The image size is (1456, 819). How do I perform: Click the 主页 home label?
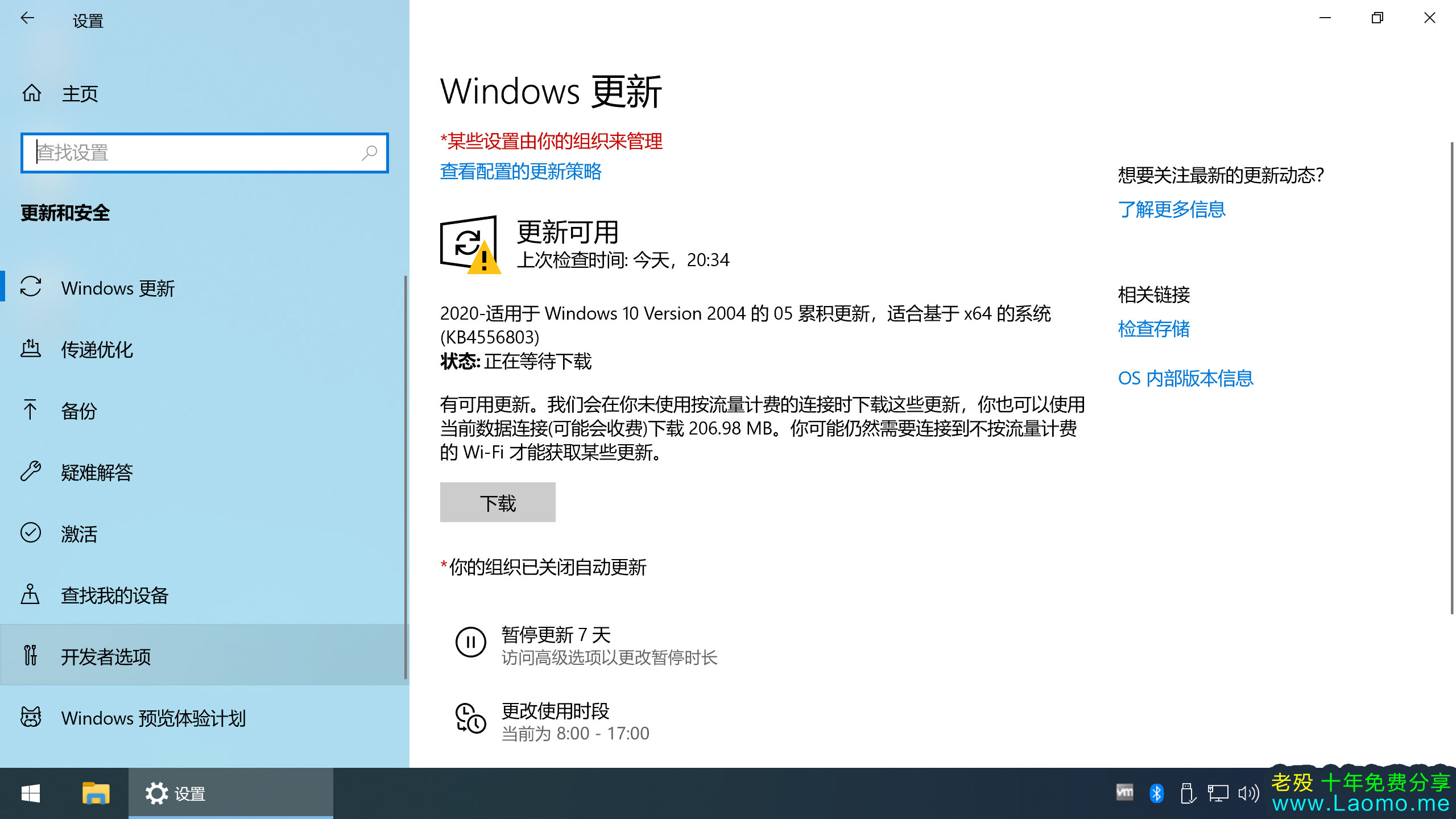[x=80, y=93]
